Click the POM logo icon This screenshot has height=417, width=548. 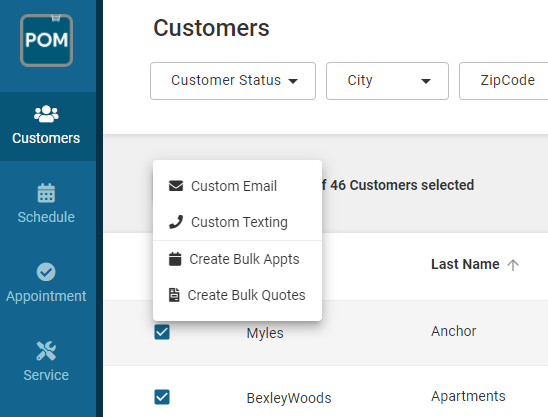click(x=46, y=40)
